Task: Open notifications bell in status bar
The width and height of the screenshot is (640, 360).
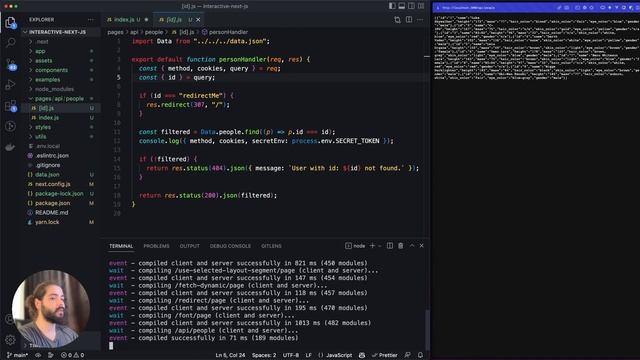Action: 420,355
